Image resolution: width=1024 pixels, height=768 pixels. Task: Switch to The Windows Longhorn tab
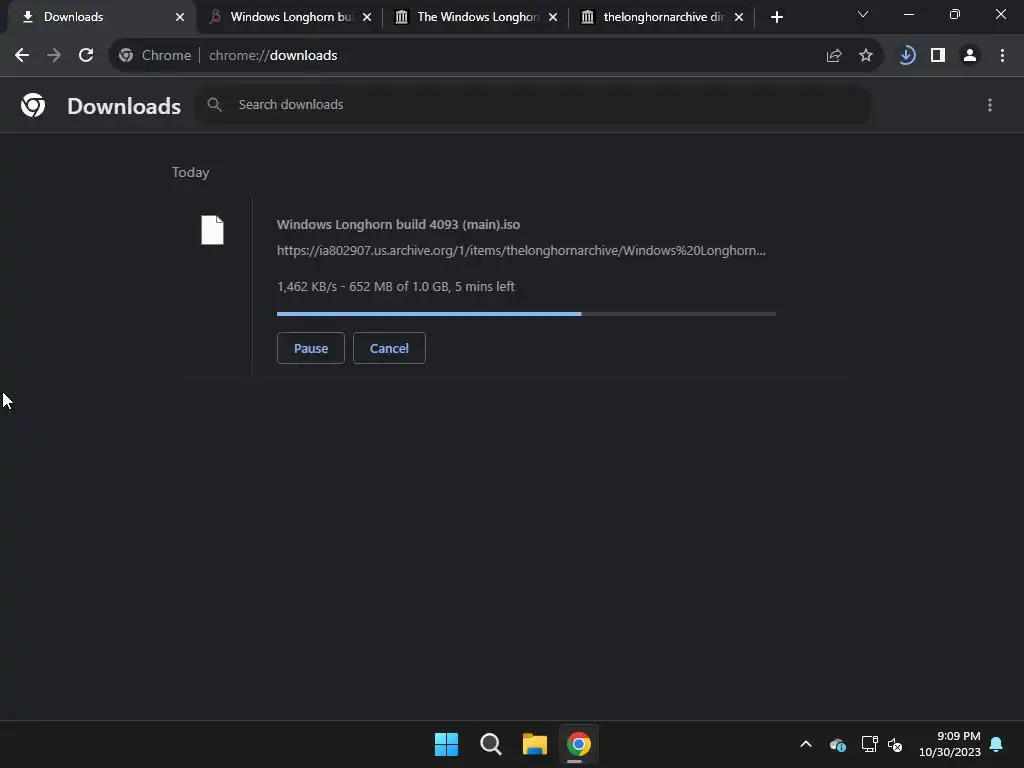(477, 17)
